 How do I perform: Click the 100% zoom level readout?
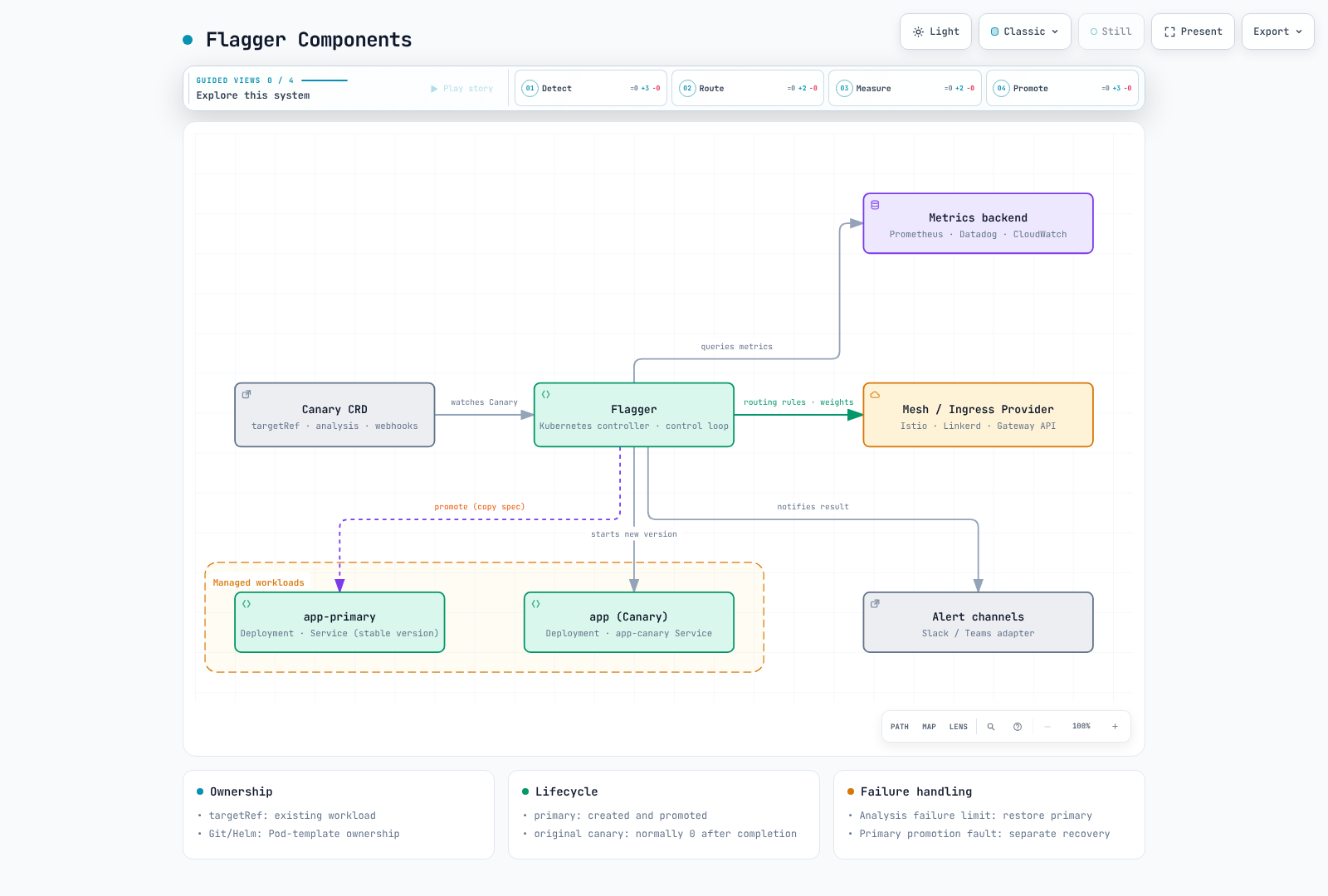(1081, 727)
